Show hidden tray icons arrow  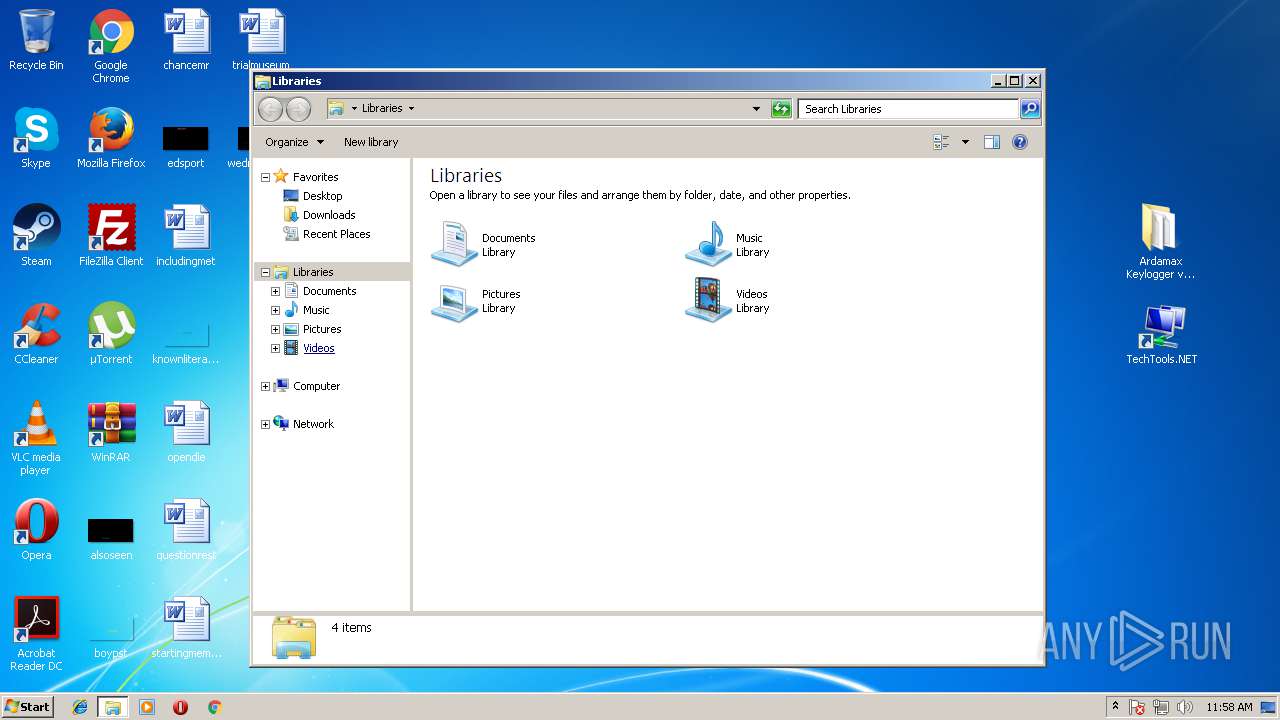coord(1115,706)
